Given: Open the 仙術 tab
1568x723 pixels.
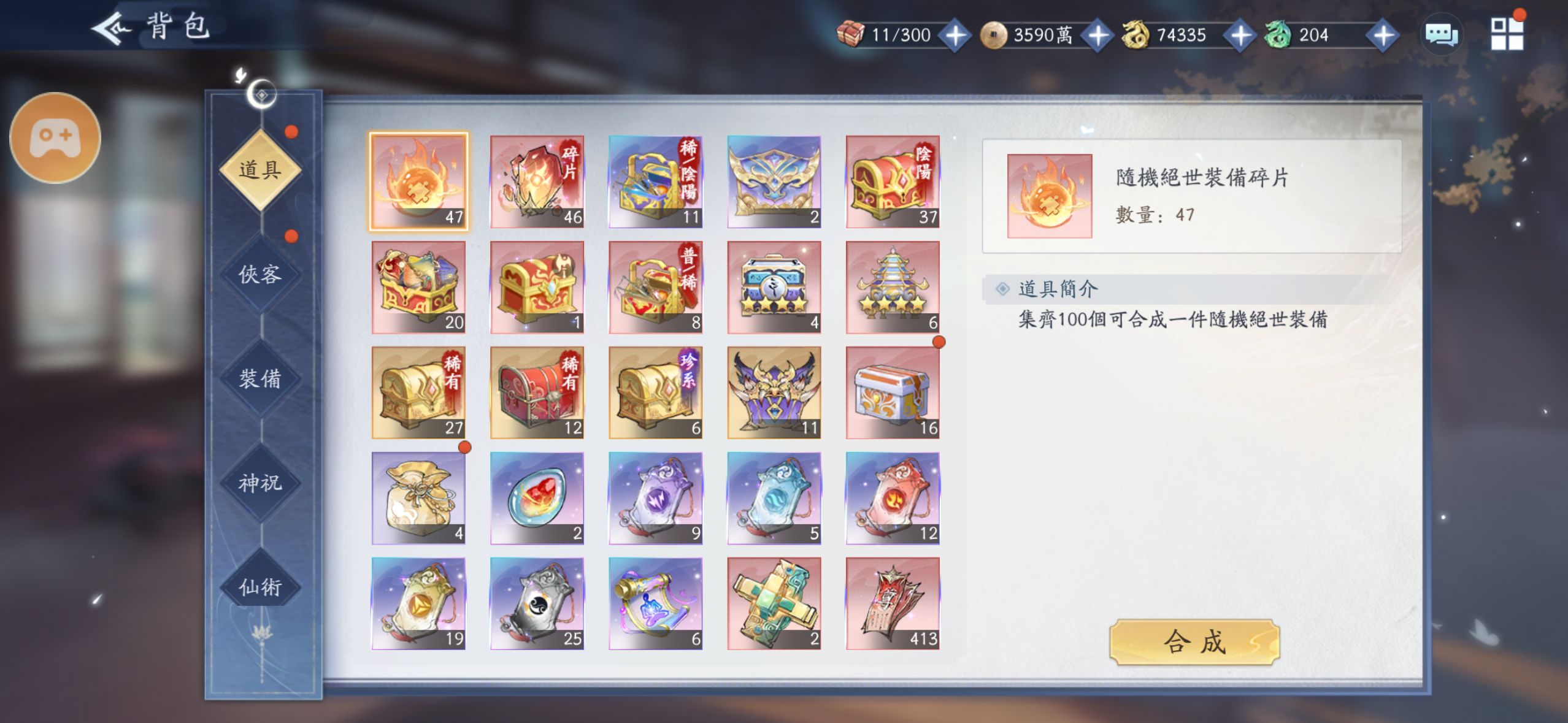Looking at the screenshot, I should 261,587.
